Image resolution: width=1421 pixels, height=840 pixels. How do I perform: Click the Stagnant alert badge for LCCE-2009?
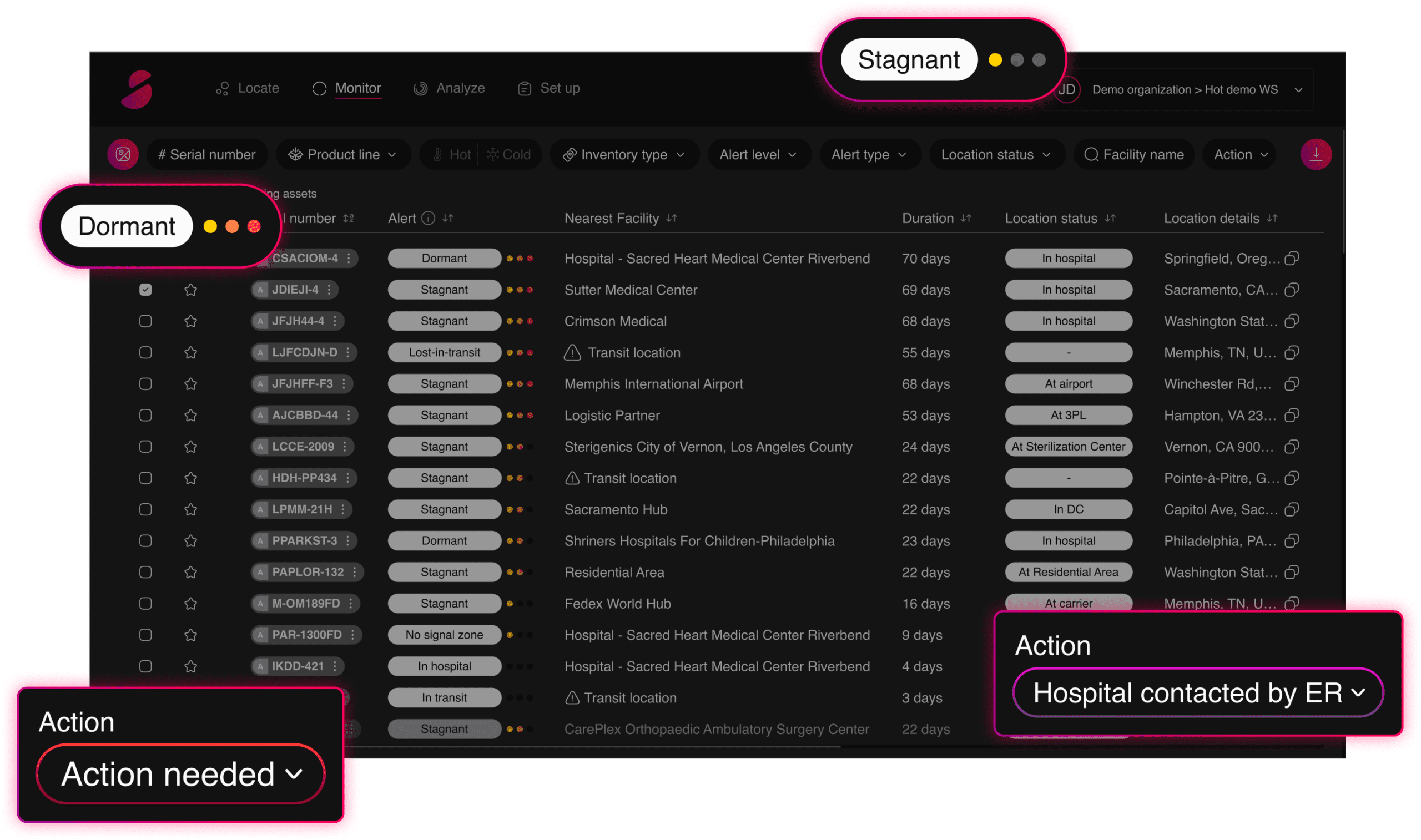pos(444,447)
